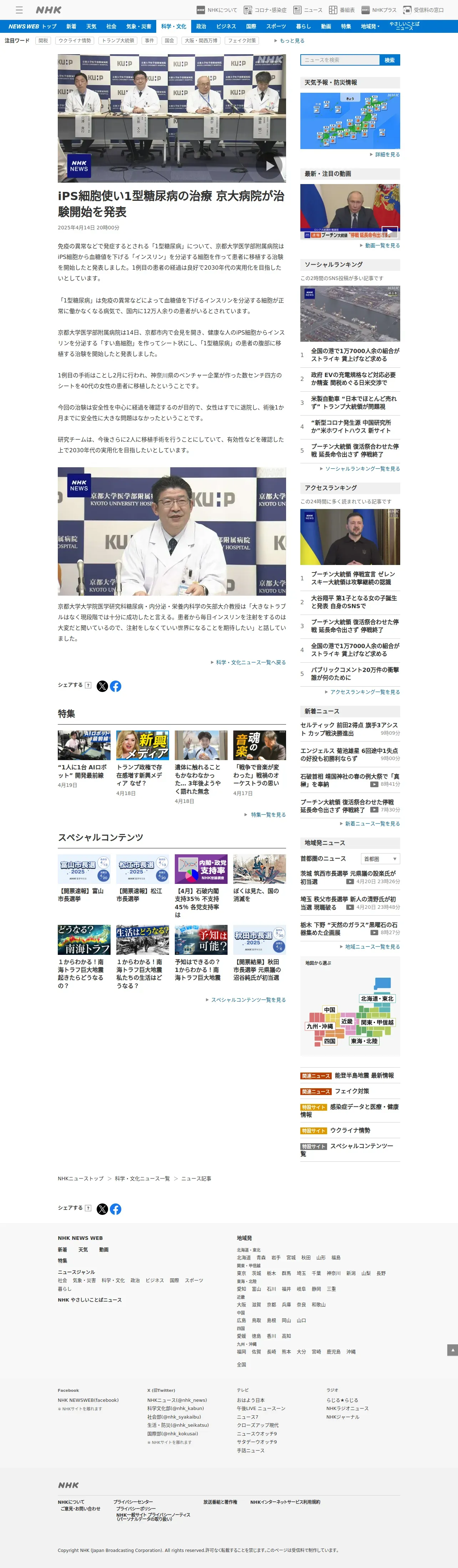Open AIロボット 特集 thumbnail
The image size is (458, 1568).
click(x=84, y=745)
